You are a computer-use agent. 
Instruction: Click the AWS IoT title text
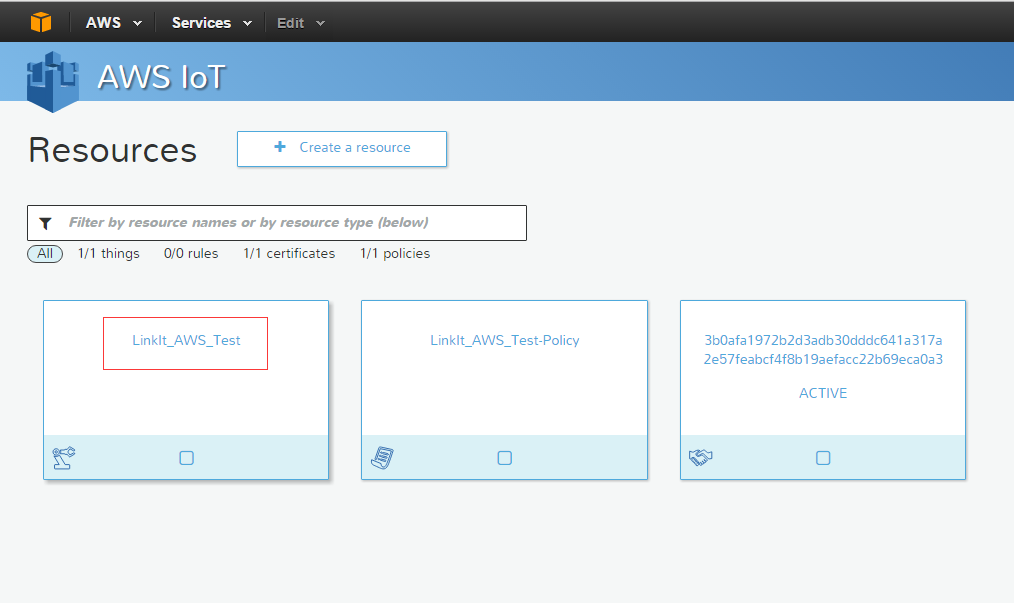tap(161, 78)
